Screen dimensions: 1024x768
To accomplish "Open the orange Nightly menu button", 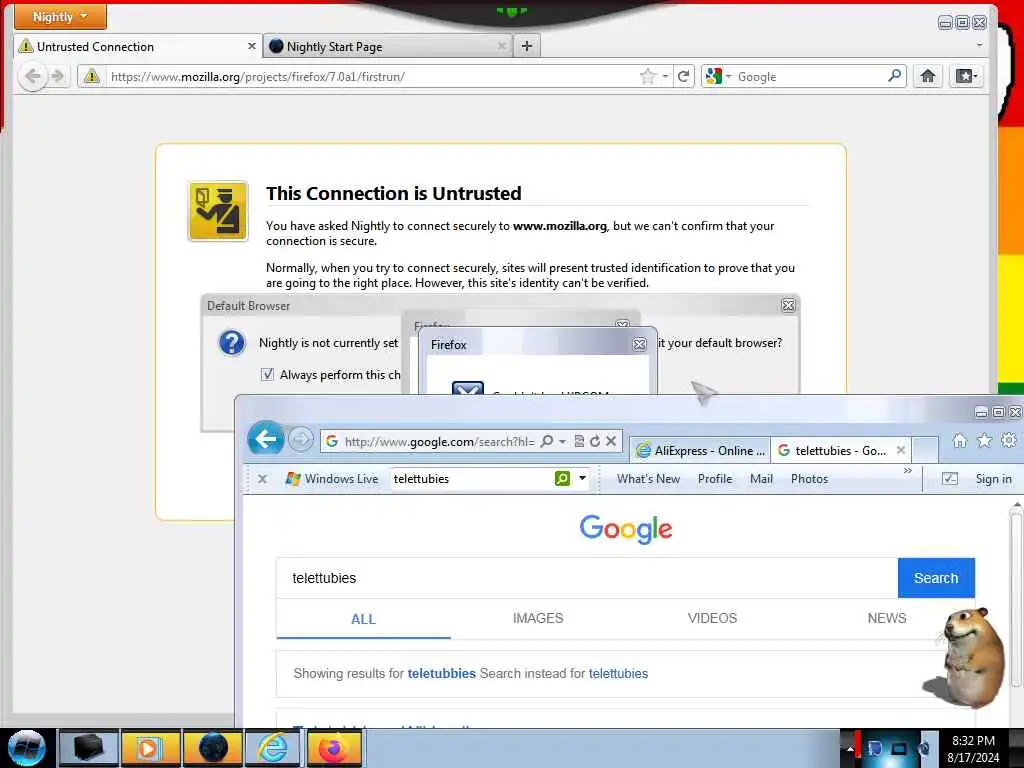I will 60,16.
